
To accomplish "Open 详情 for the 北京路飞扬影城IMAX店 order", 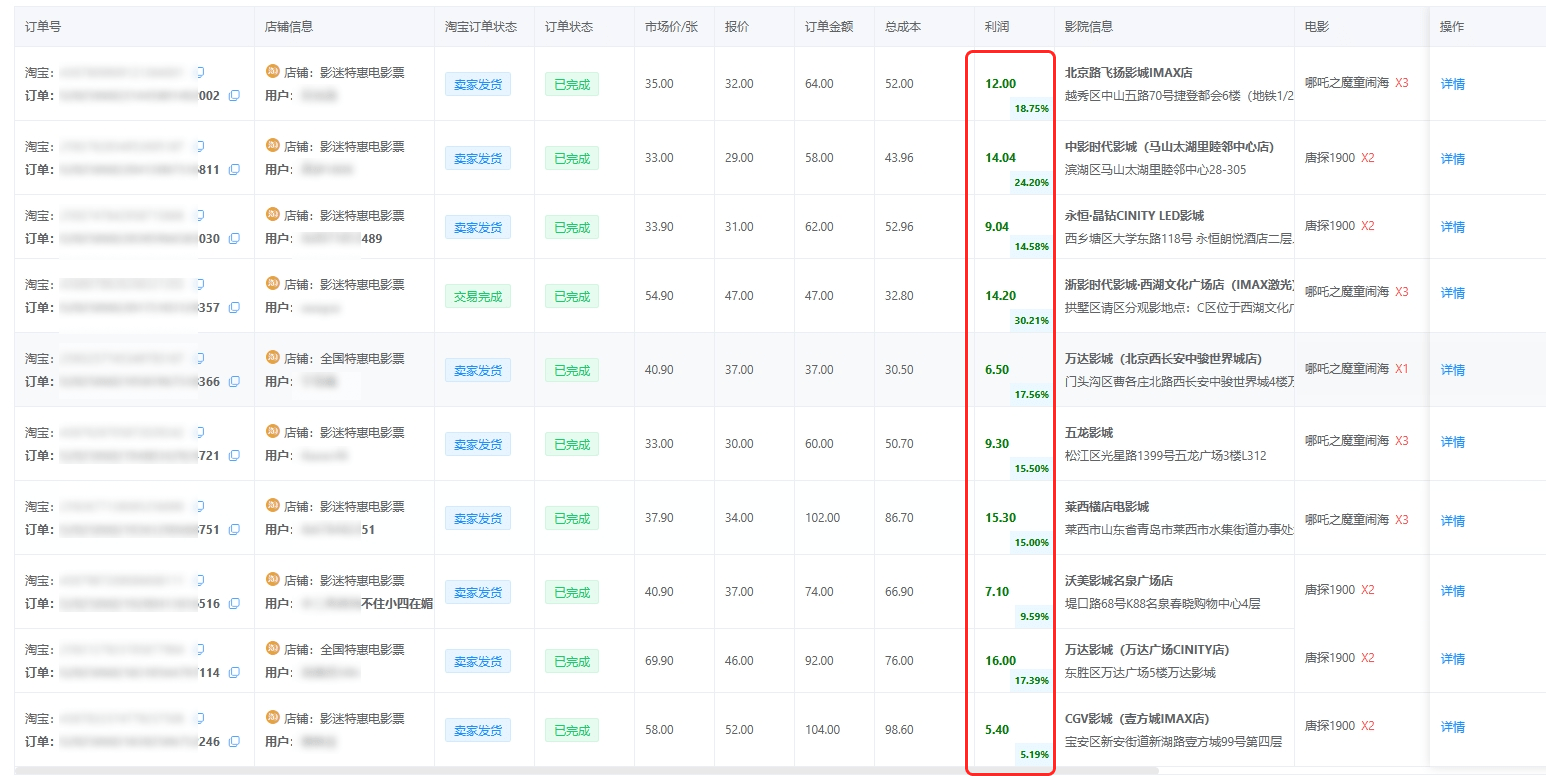I will [x=1453, y=84].
